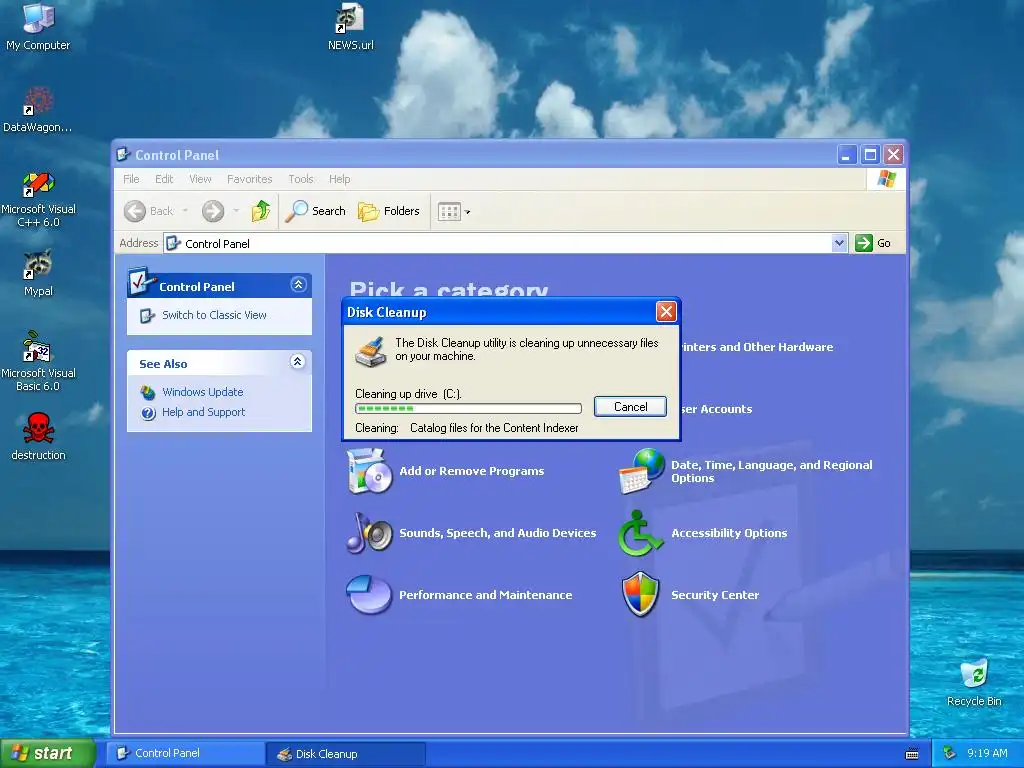The height and width of the screenshot is (768, 1024).
Task: Click the Address field showing Control Panel
Action: click(498, 243)
